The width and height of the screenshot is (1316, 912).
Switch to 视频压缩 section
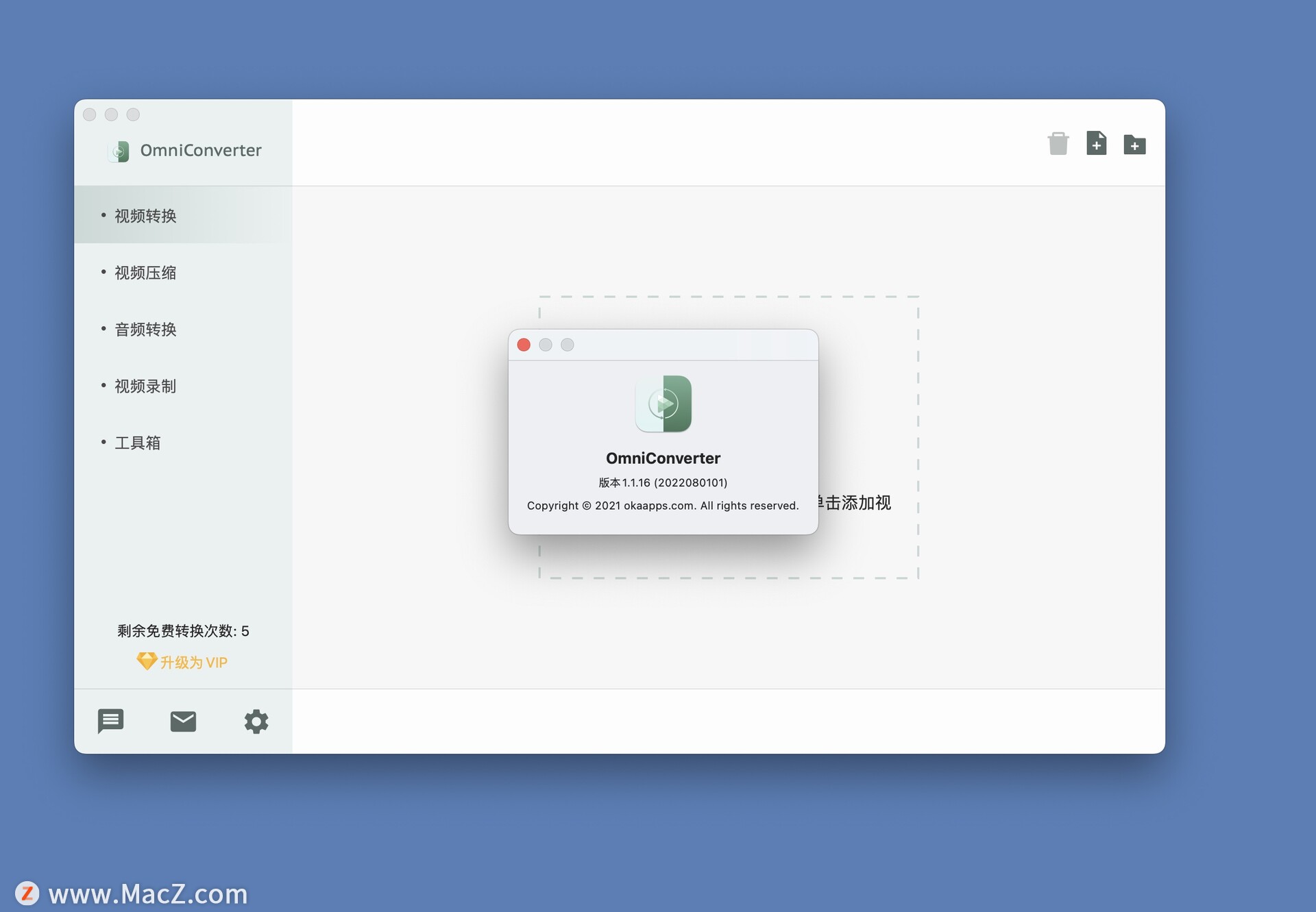[183, 272]
